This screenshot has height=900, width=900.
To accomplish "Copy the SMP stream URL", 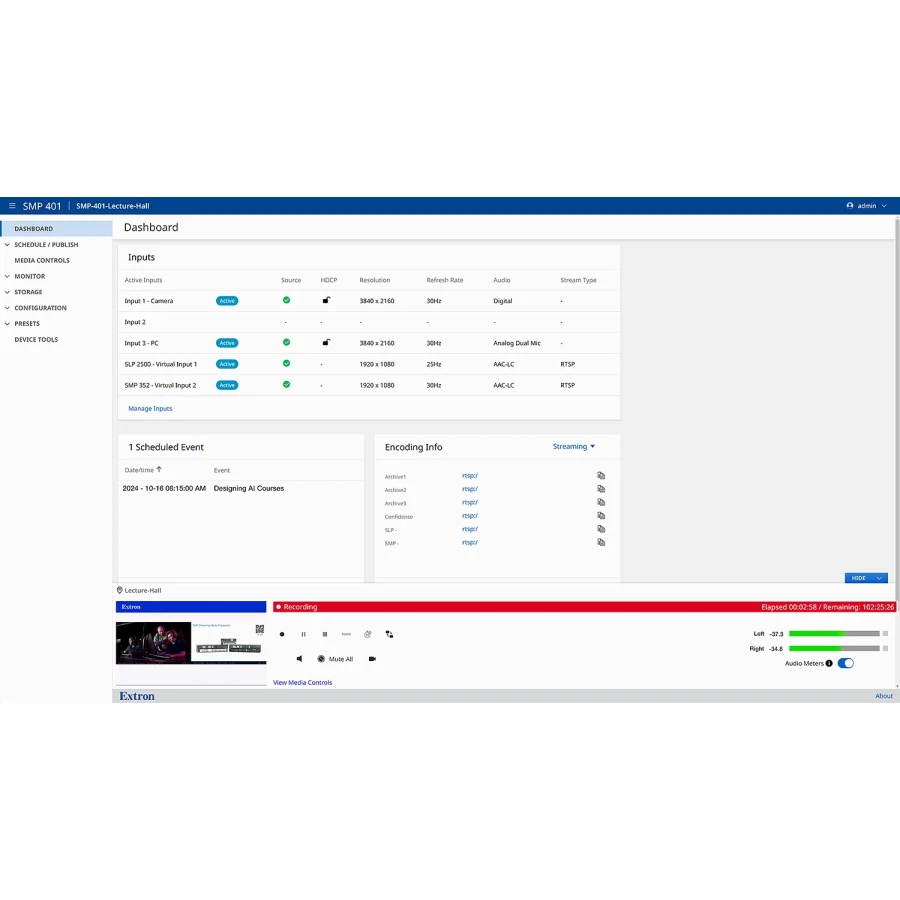I will pos(601,542).
